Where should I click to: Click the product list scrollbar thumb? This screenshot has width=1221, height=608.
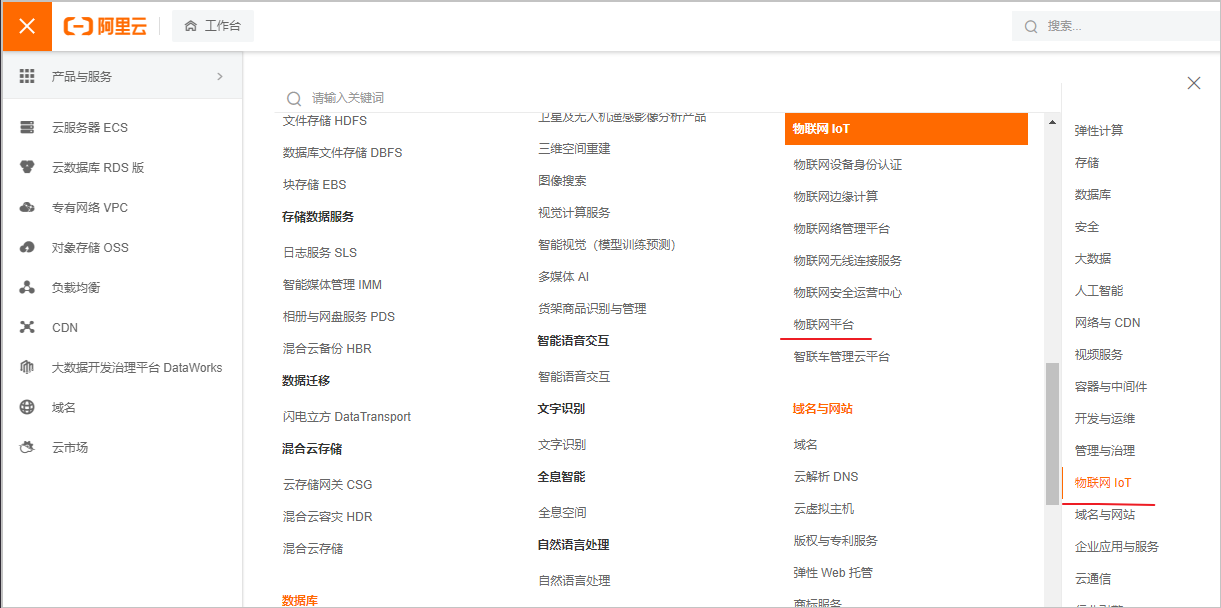pyautogui.click(x=1051, y=434)
